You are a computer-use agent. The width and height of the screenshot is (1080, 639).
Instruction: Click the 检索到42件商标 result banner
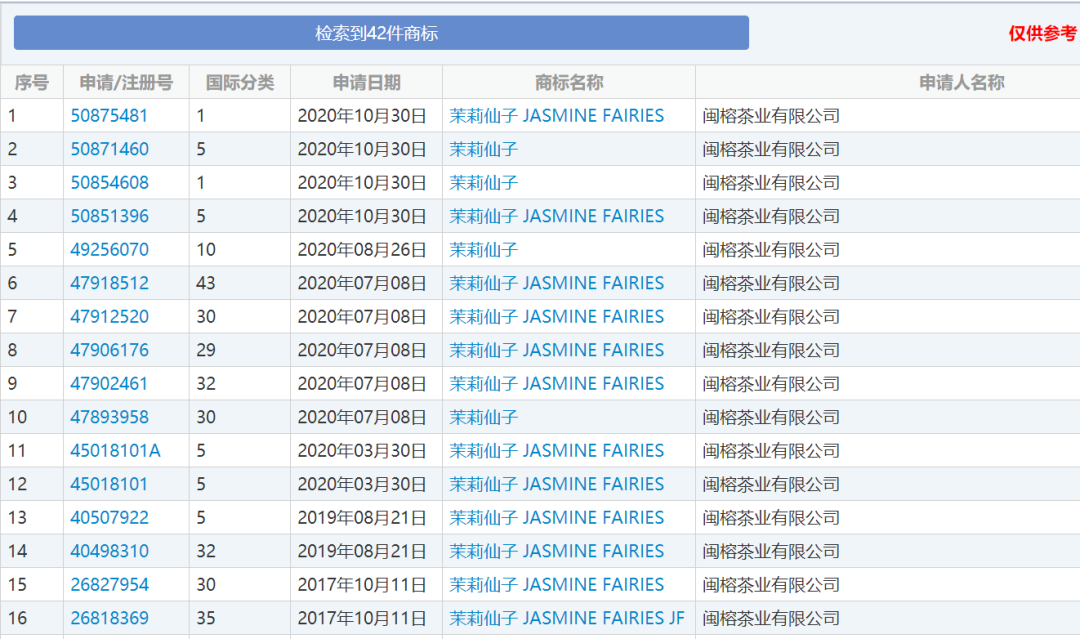pyautogui.click(x=381, y=33)
